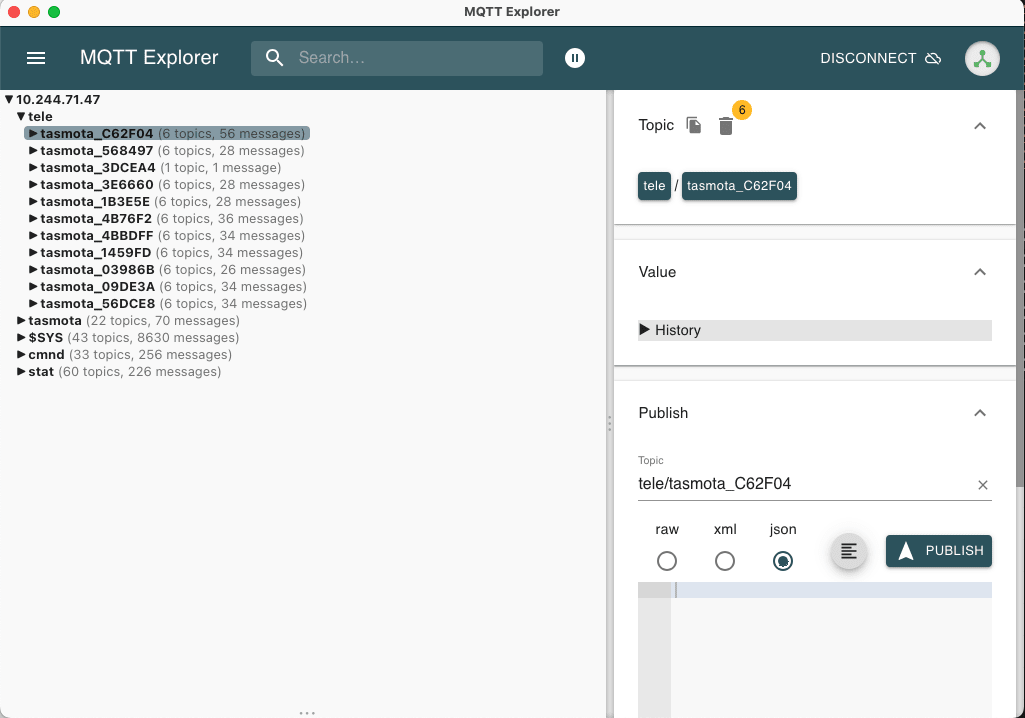
Task: Clear the publish topic field
Action: point(982,485)
